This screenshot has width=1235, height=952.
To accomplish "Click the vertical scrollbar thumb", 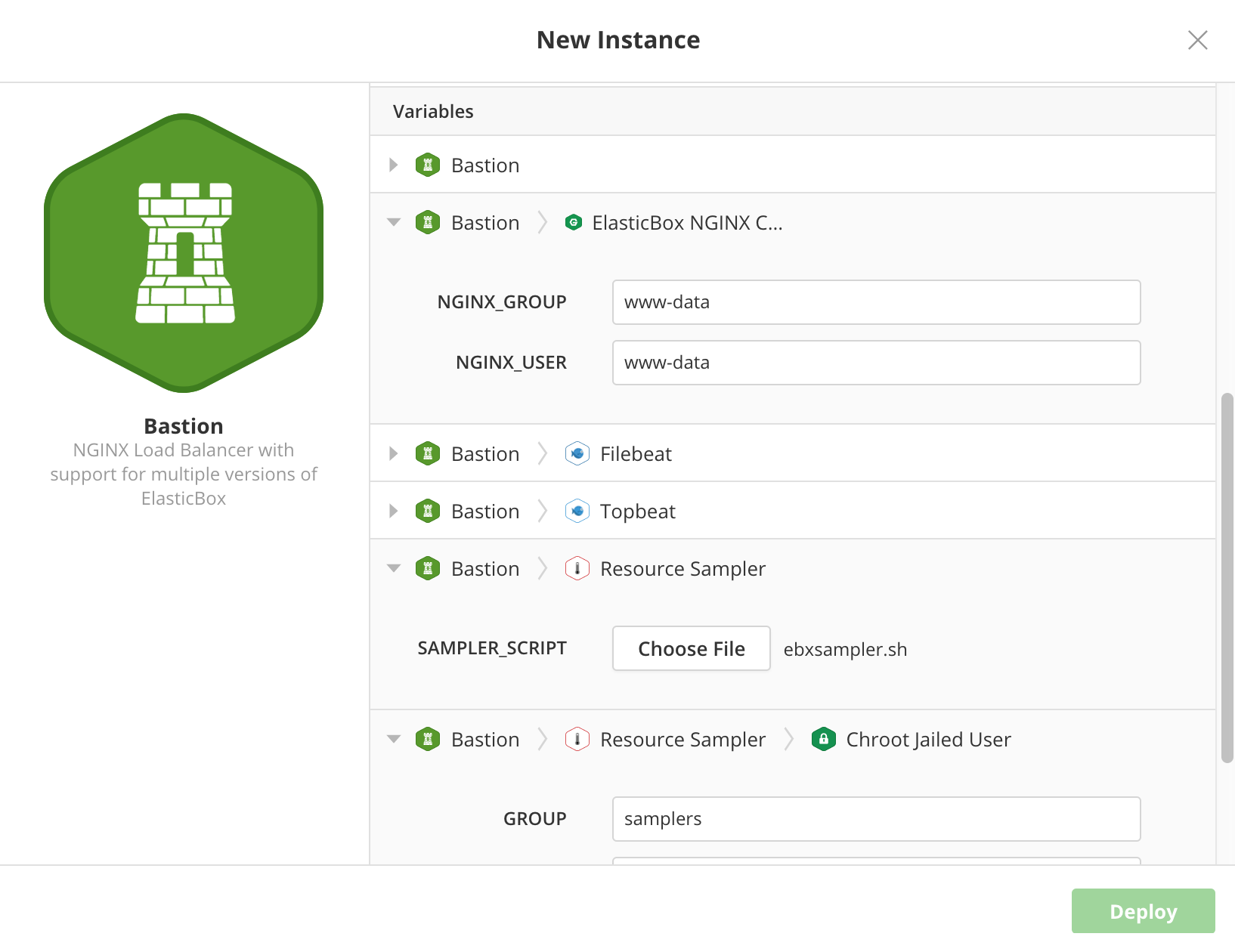I will click(x=1227, y=578).
